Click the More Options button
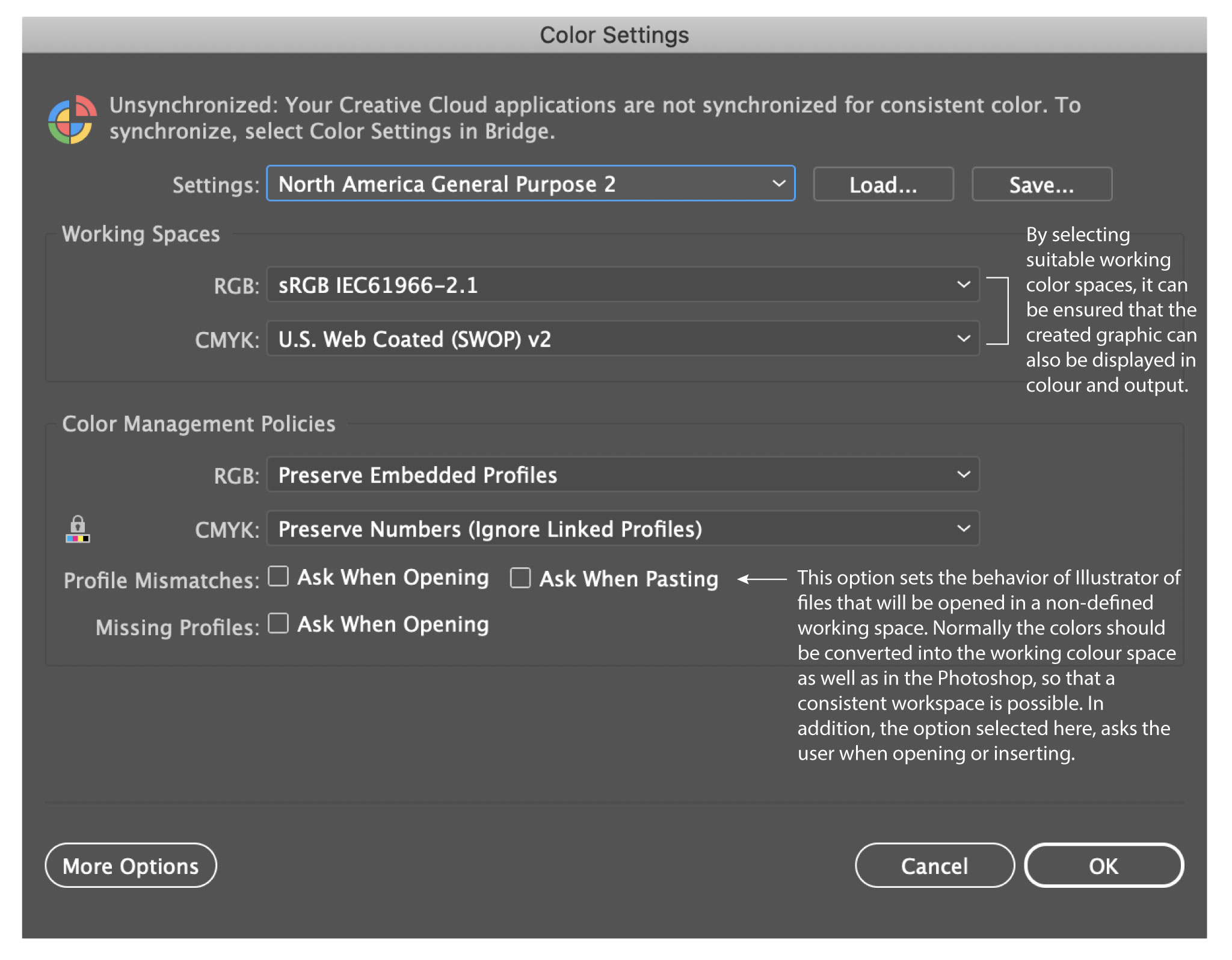The height and width of the screenshot is (960, 1232). point(131,866)
